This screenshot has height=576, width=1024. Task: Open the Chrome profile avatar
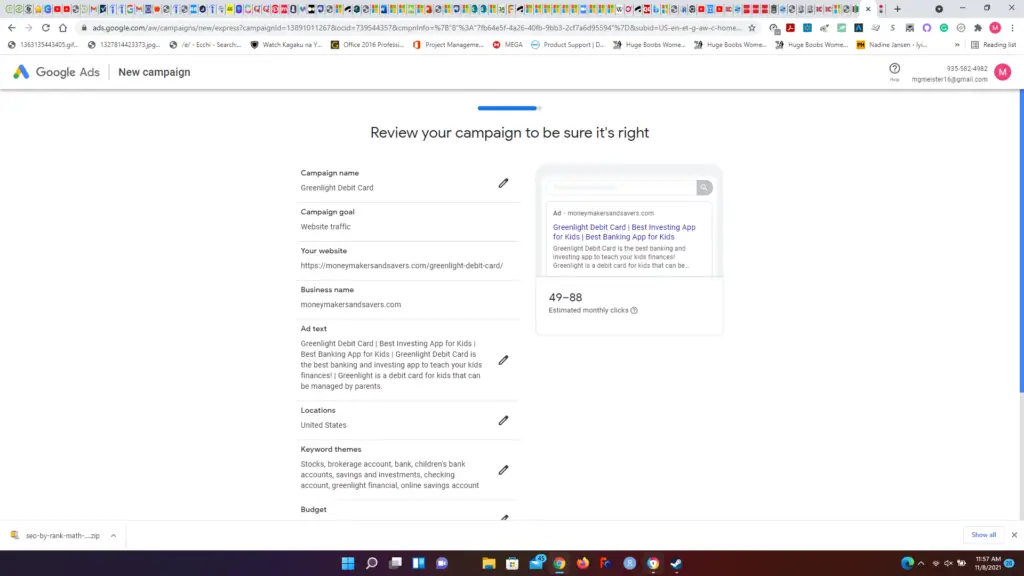click(995, 28)
